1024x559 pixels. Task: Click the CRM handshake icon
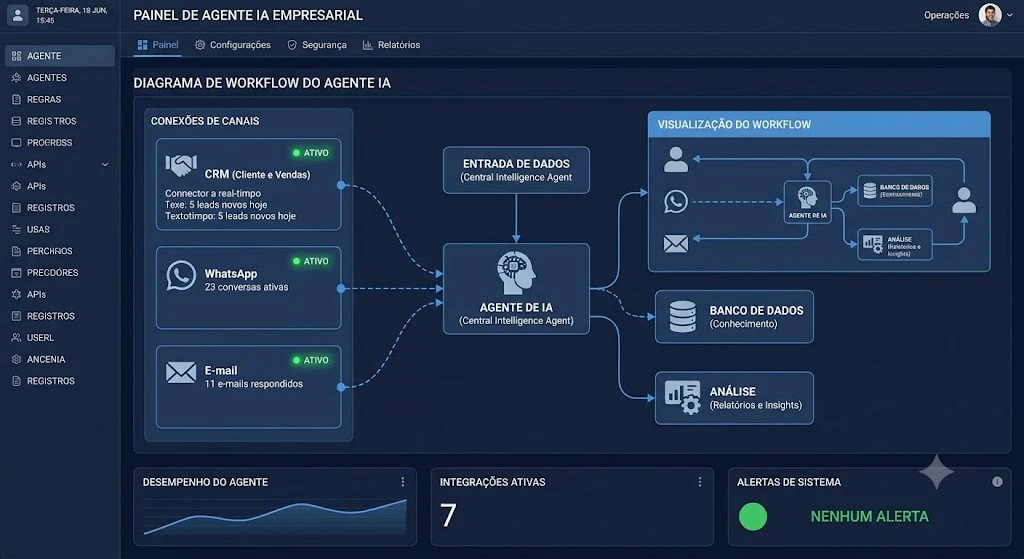(x=181, y=165)
